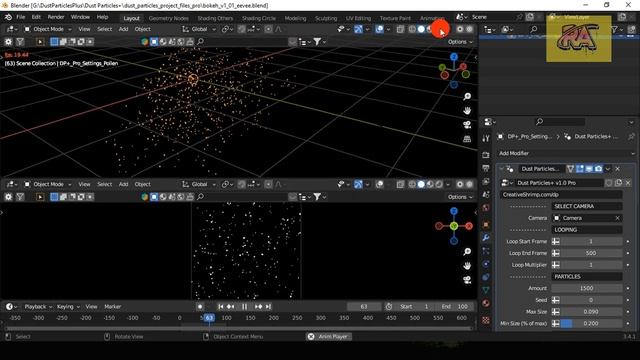Screen dimensions: 640x360
Task: Open the Edit menu
Action: click(x=36, y=17)
